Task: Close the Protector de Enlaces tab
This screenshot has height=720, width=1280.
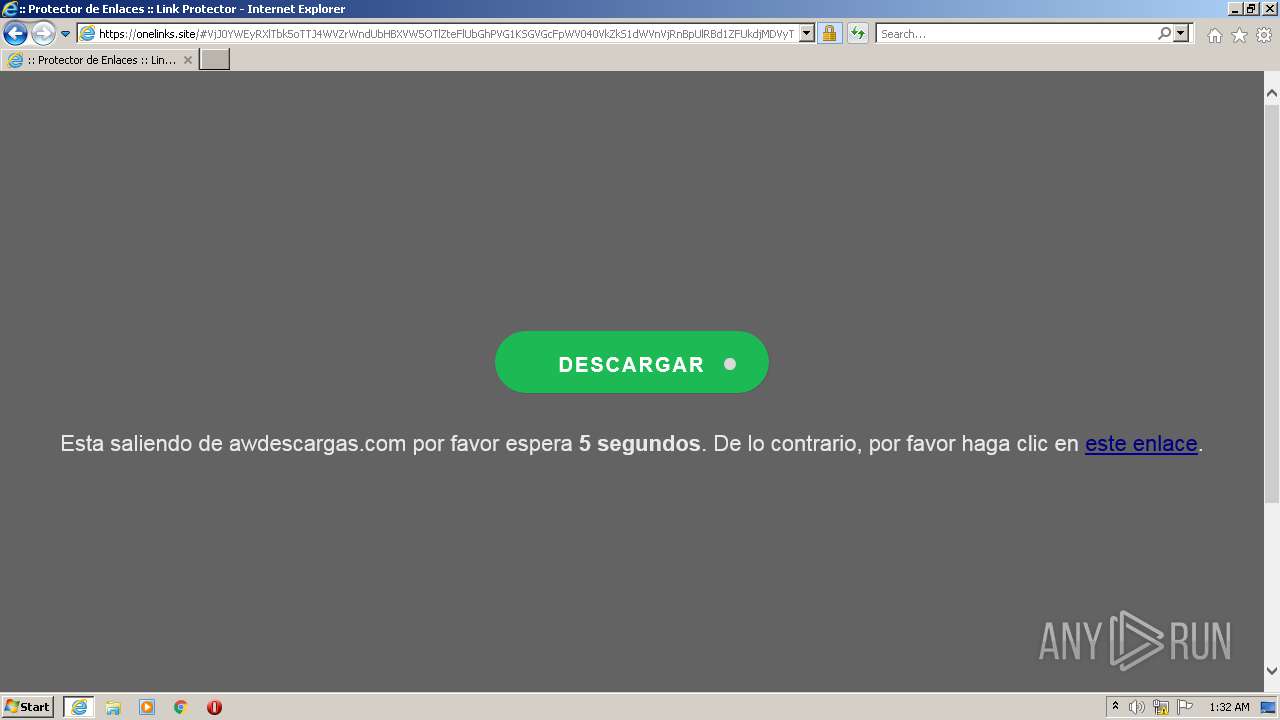Action: coord(187,60)
